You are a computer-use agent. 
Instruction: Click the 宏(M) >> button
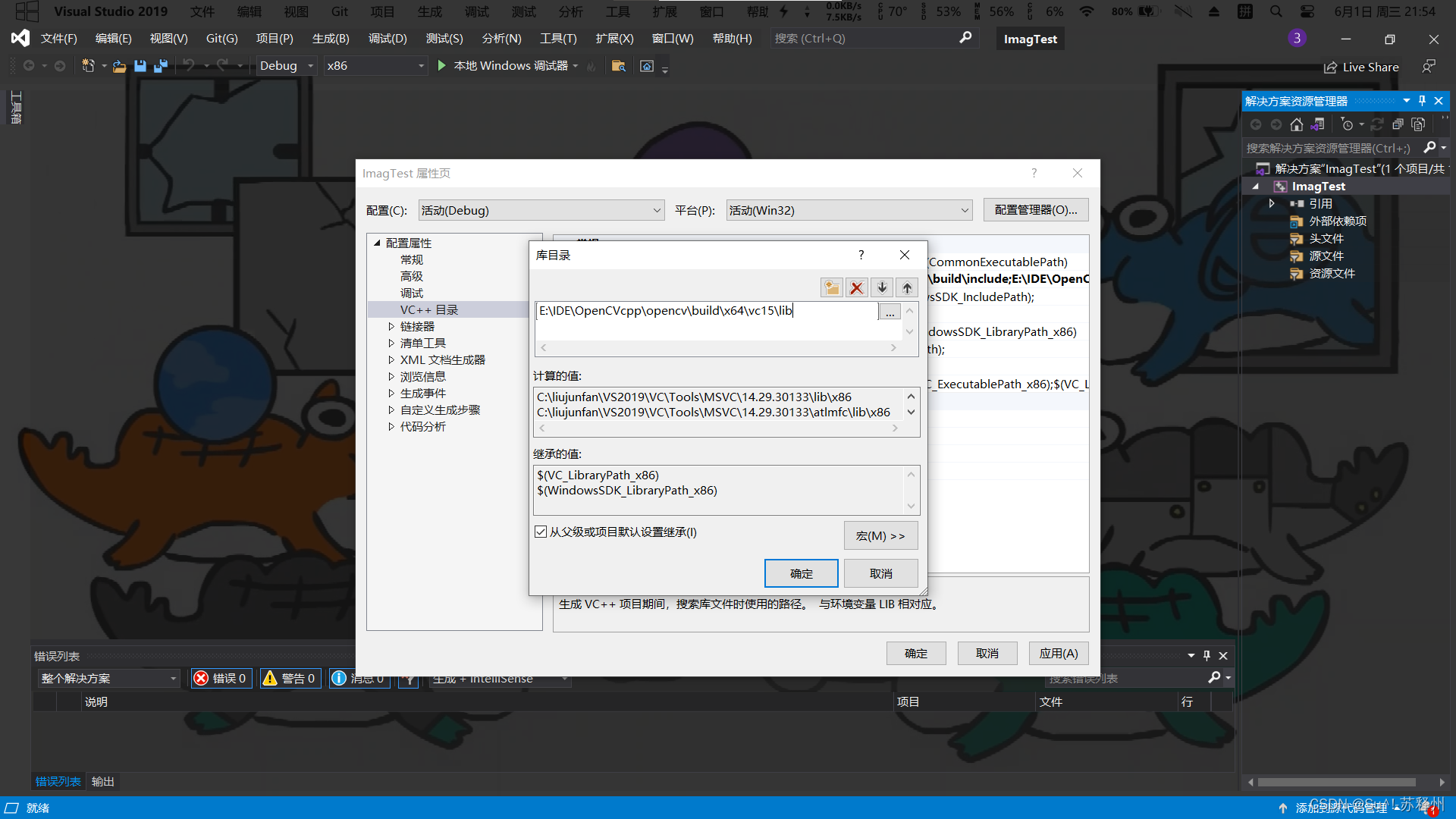point(880,535)
